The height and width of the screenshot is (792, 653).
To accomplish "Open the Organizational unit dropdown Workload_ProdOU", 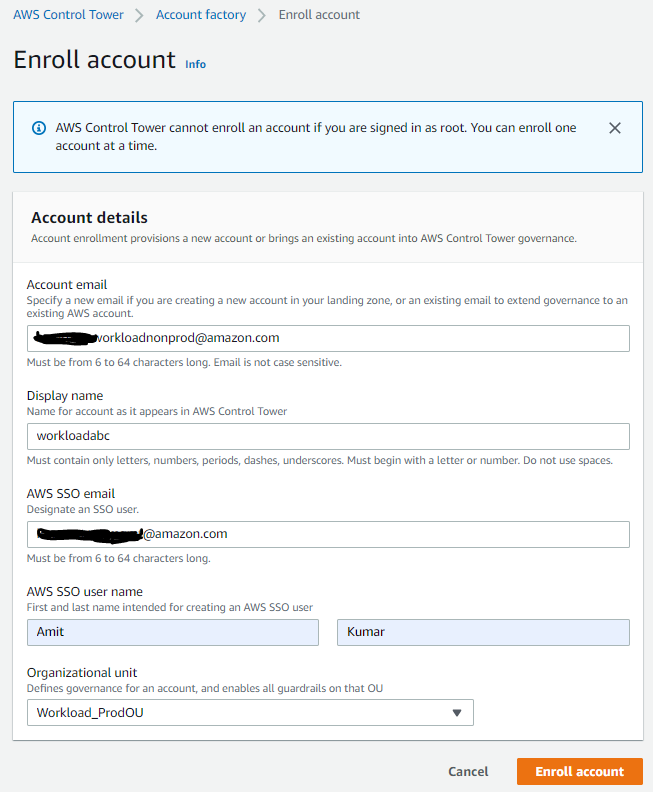I will click(x=250, y=713).
